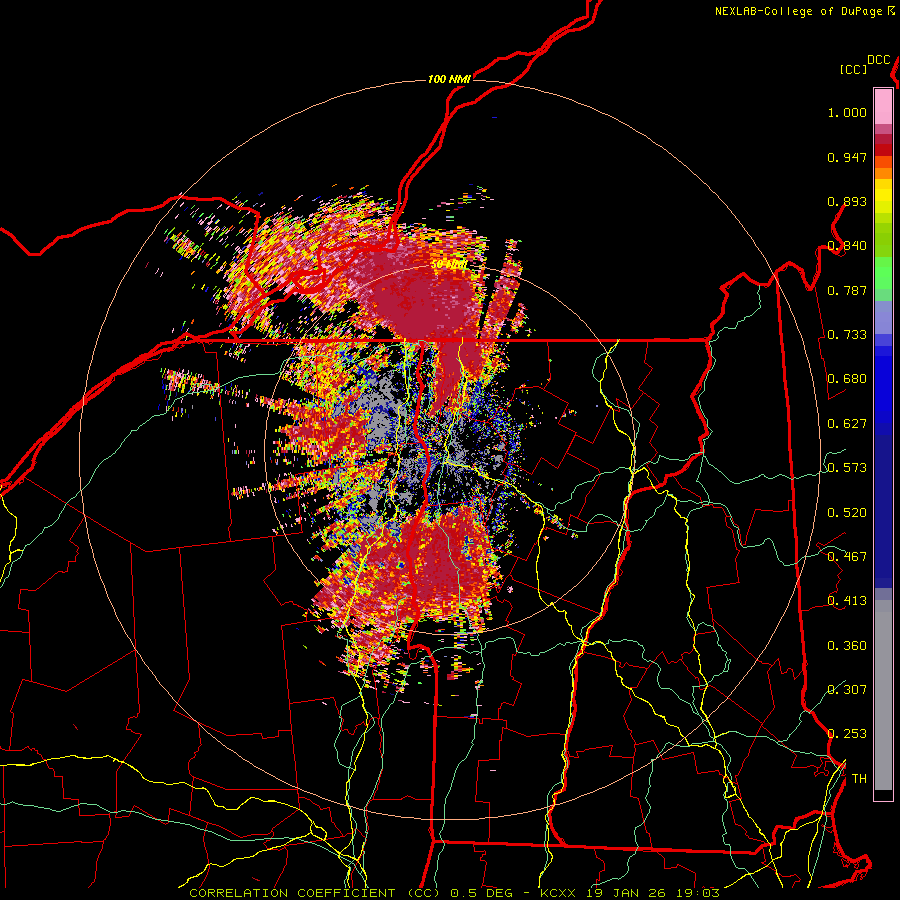The width and height of the screenshot is (900, 900).
Task: Pick the gray band on color scale
Action: pos(883,695)
